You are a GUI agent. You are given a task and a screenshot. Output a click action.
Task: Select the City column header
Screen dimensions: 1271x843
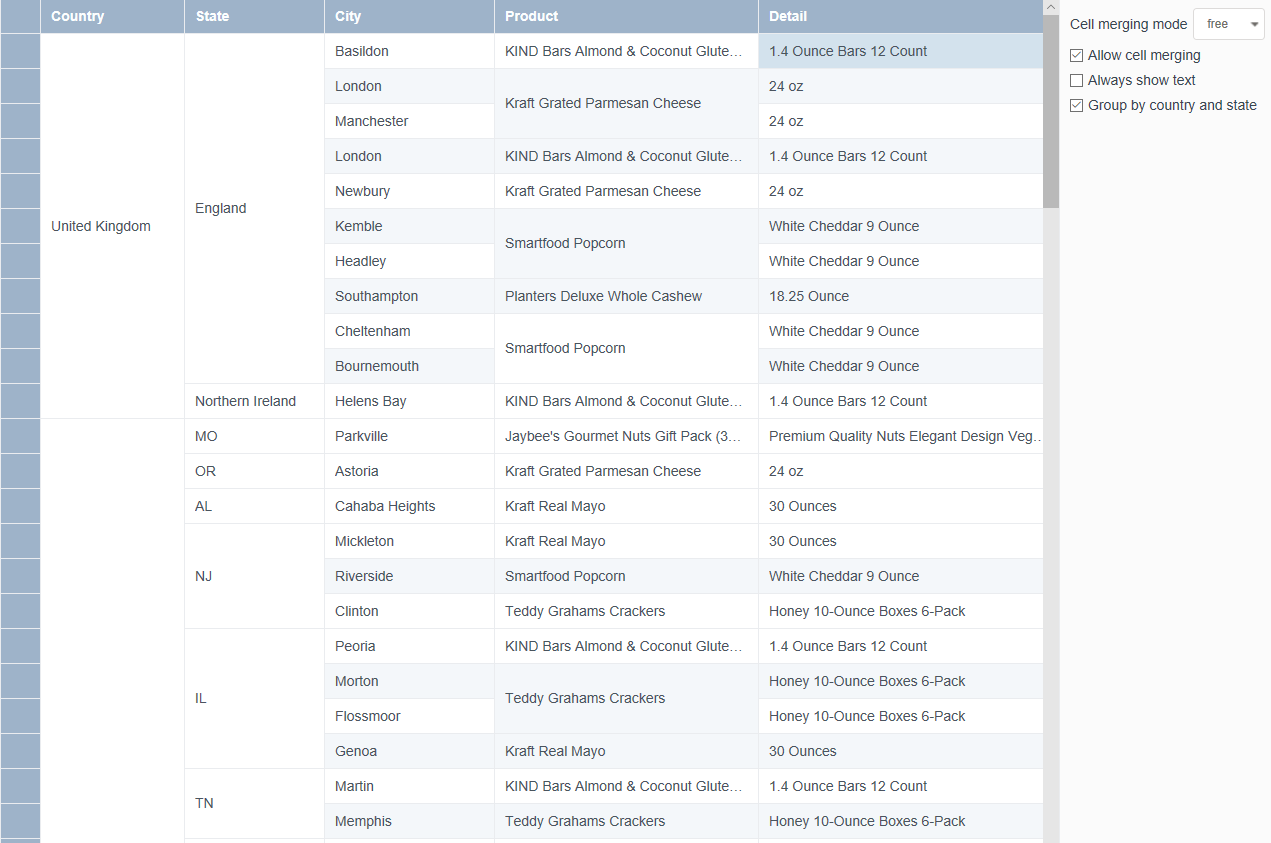pos(409,16)
